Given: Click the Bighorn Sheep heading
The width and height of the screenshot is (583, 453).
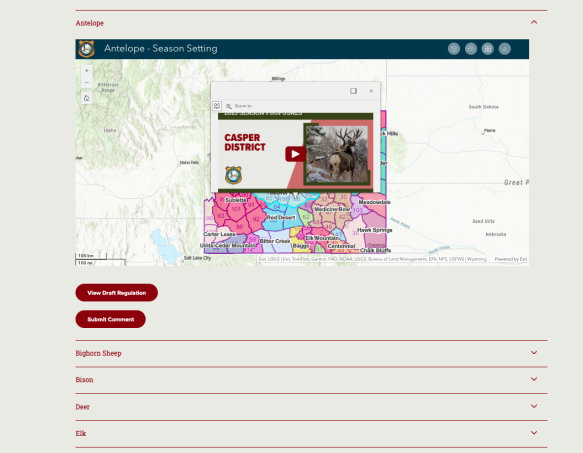Looking at the screenshot, I should tap(99, 353).
